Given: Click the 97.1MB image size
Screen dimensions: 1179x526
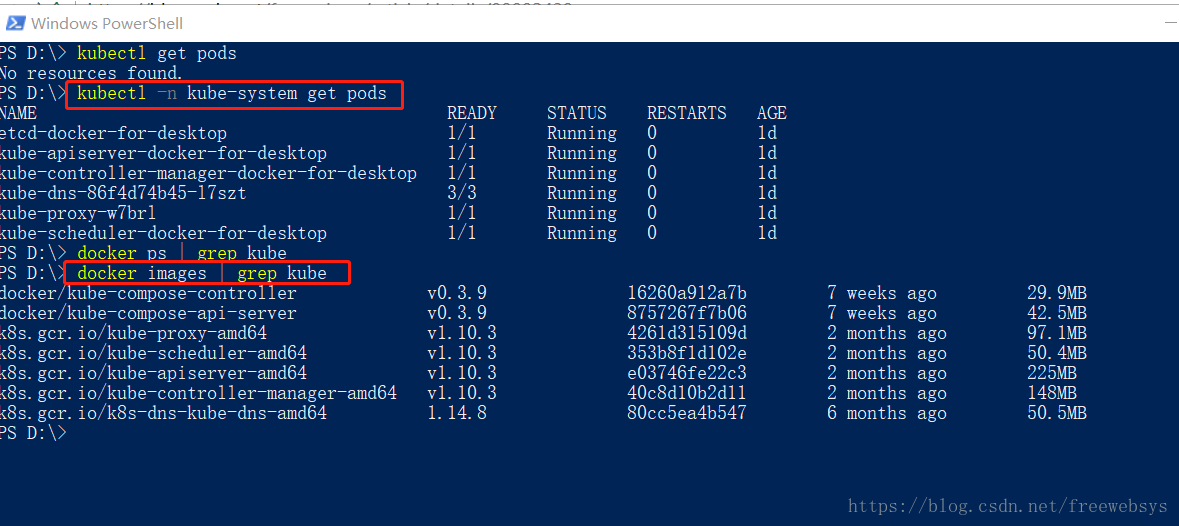Looking at the screenshot, I should pos(1056,333).
